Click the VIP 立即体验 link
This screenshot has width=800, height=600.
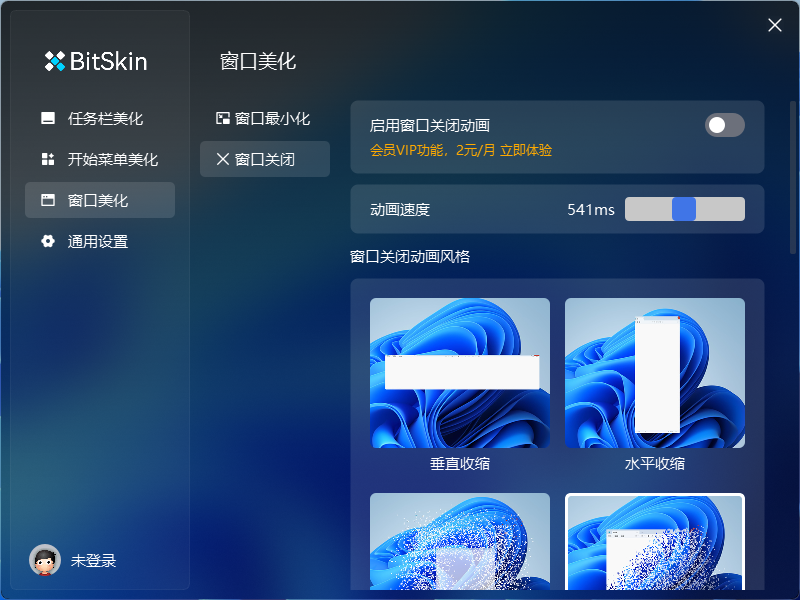(526, 150)
